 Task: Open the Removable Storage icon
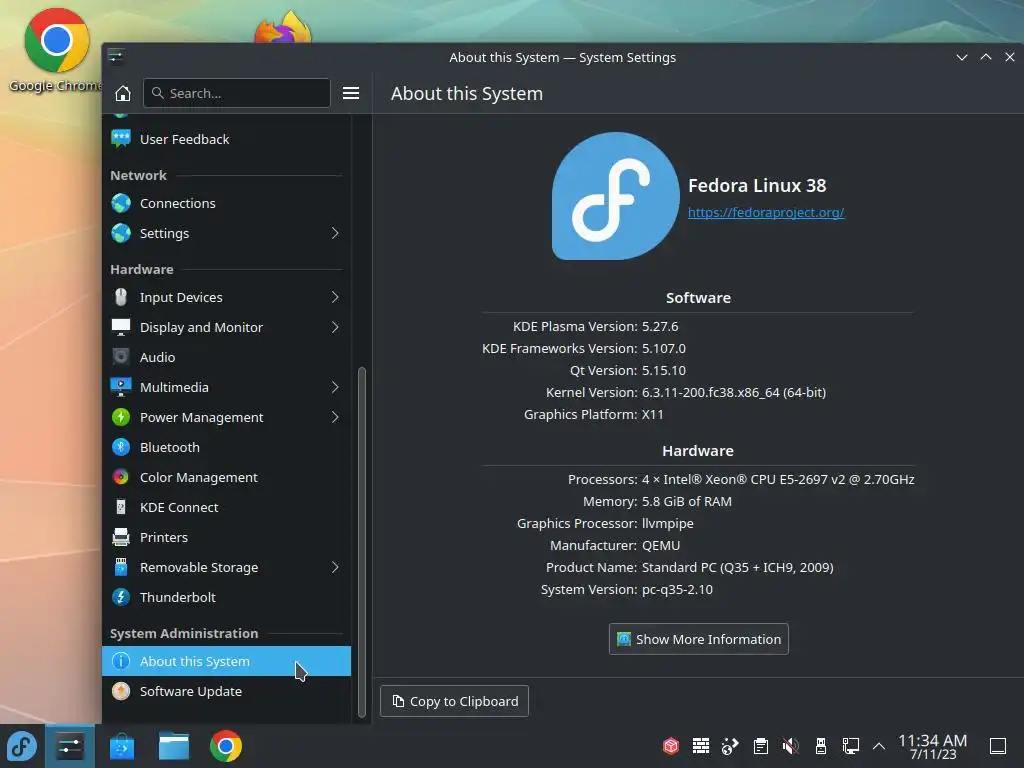(121, 568)
